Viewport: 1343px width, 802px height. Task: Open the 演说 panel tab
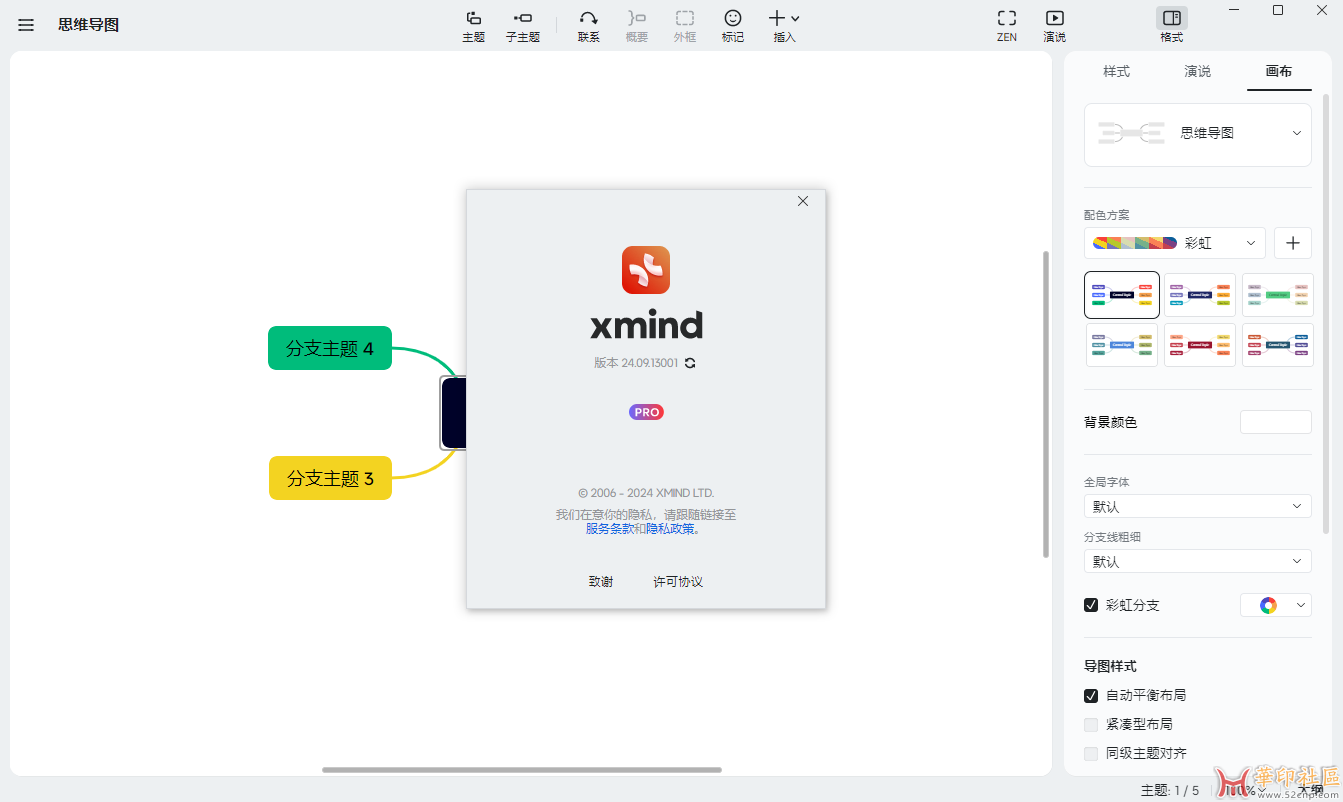[1197, 71]
